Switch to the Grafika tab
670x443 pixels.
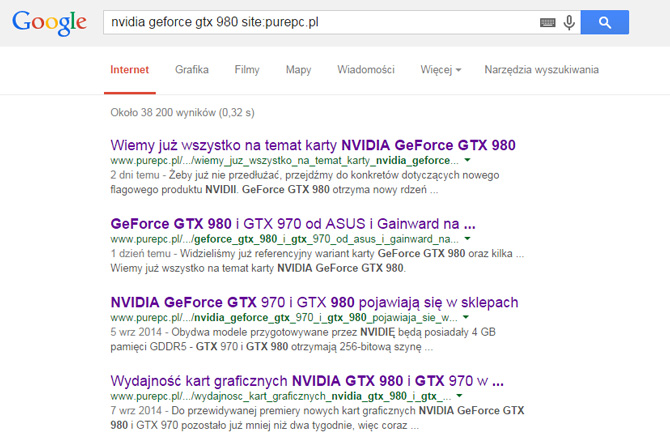tap(192, 70)
